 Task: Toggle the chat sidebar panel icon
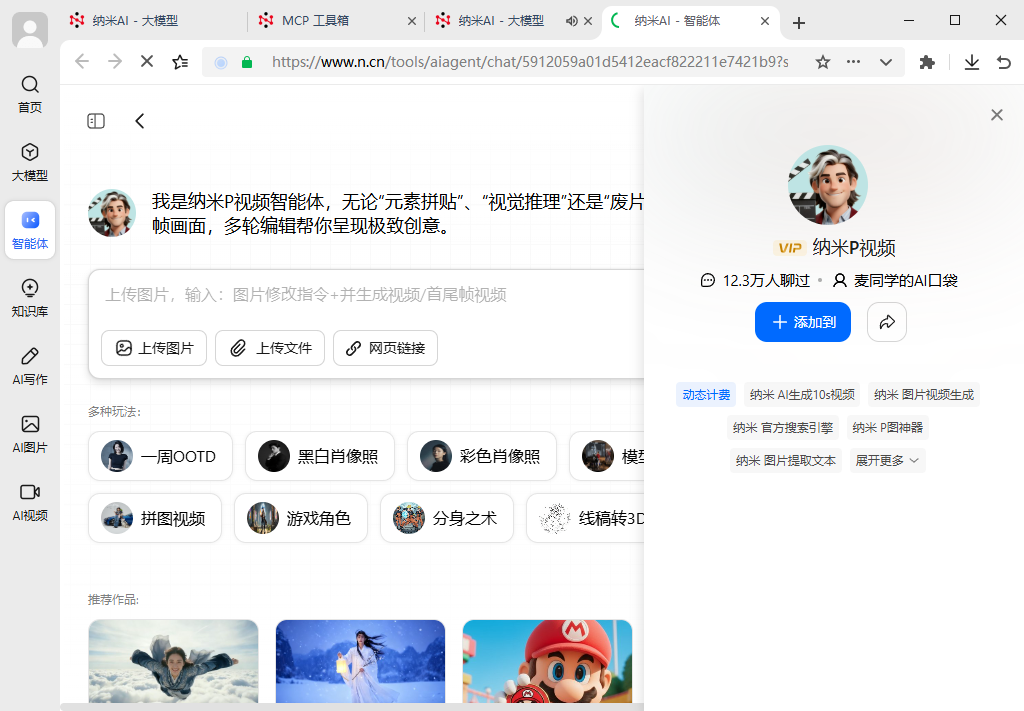pyautogui.click(x=96, y=121)
